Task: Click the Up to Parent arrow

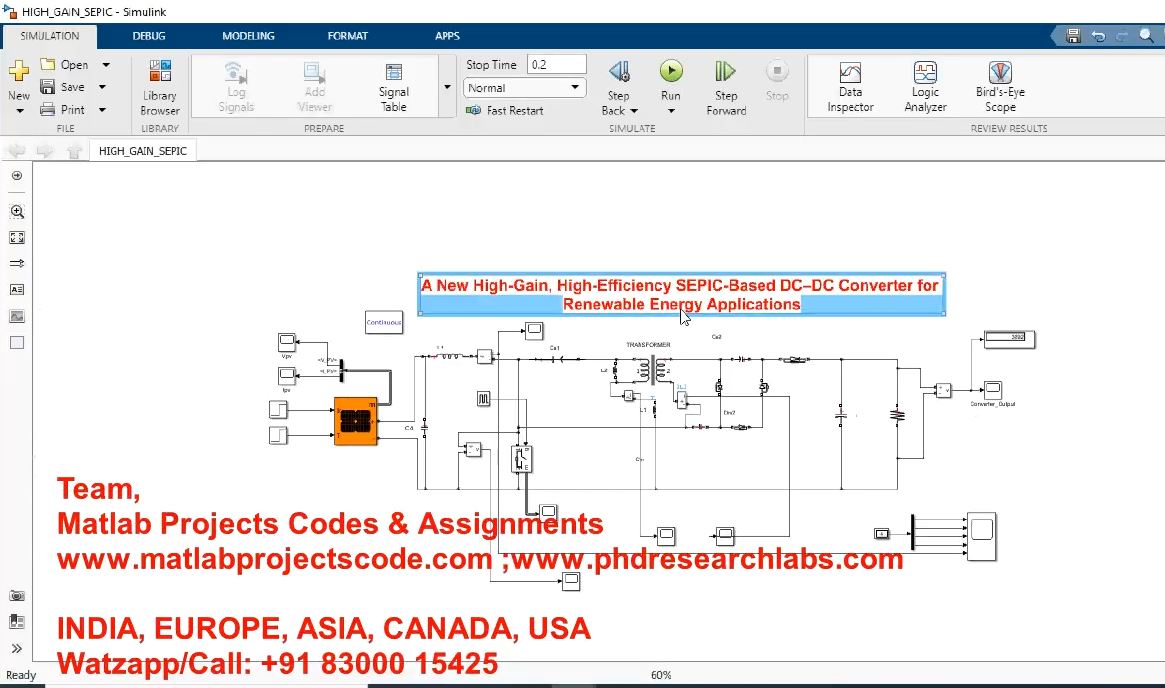Action: click(x=74, y=151)
